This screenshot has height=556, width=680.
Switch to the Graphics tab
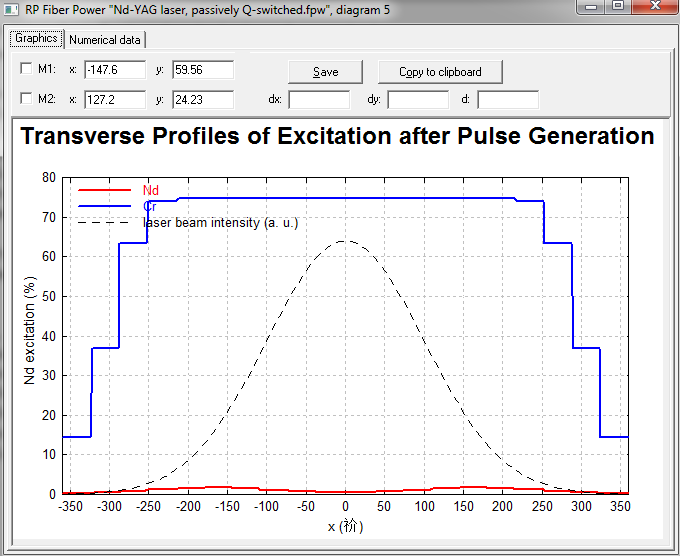point(37,39)
